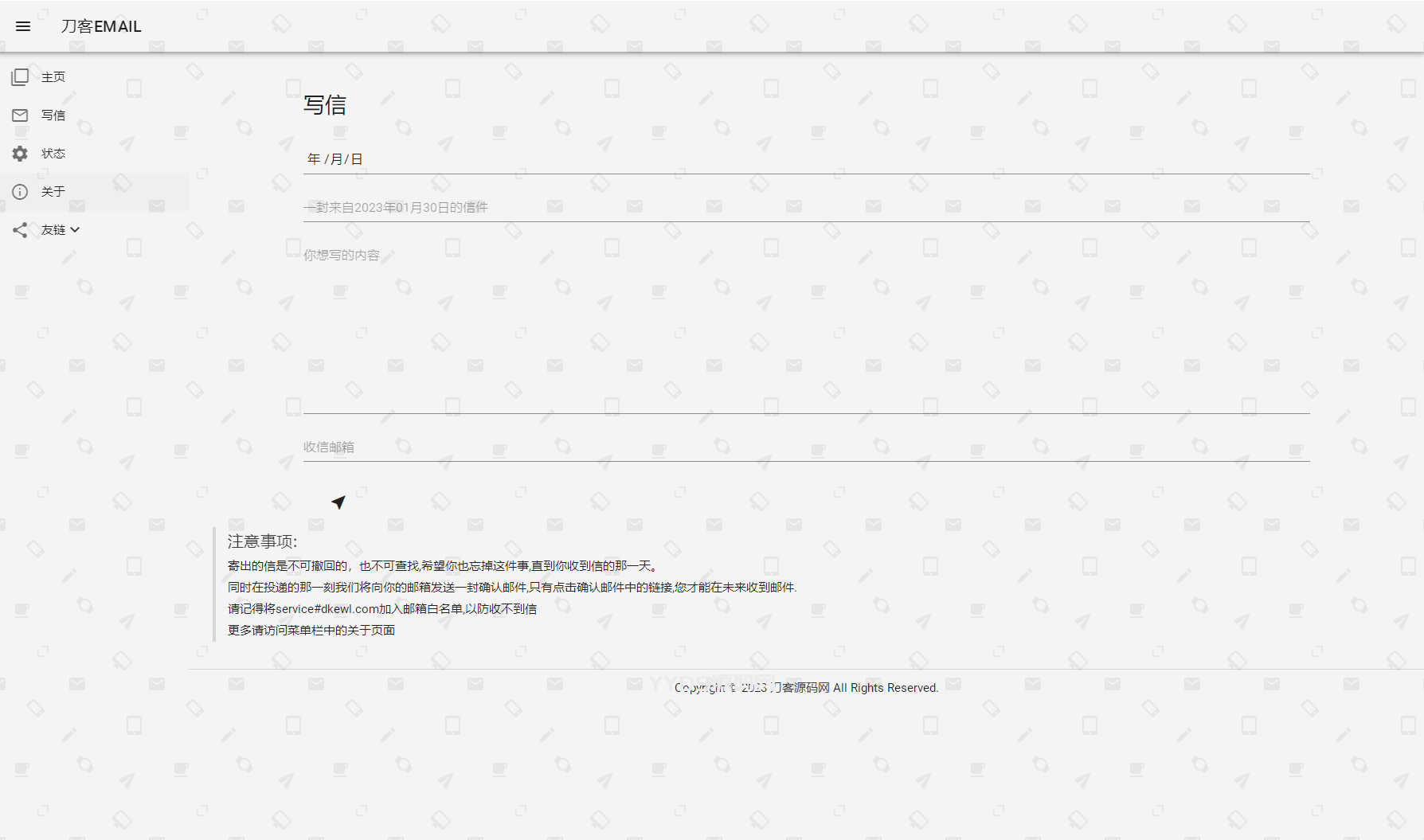Switch to the 状态 page

click(53, 154)
